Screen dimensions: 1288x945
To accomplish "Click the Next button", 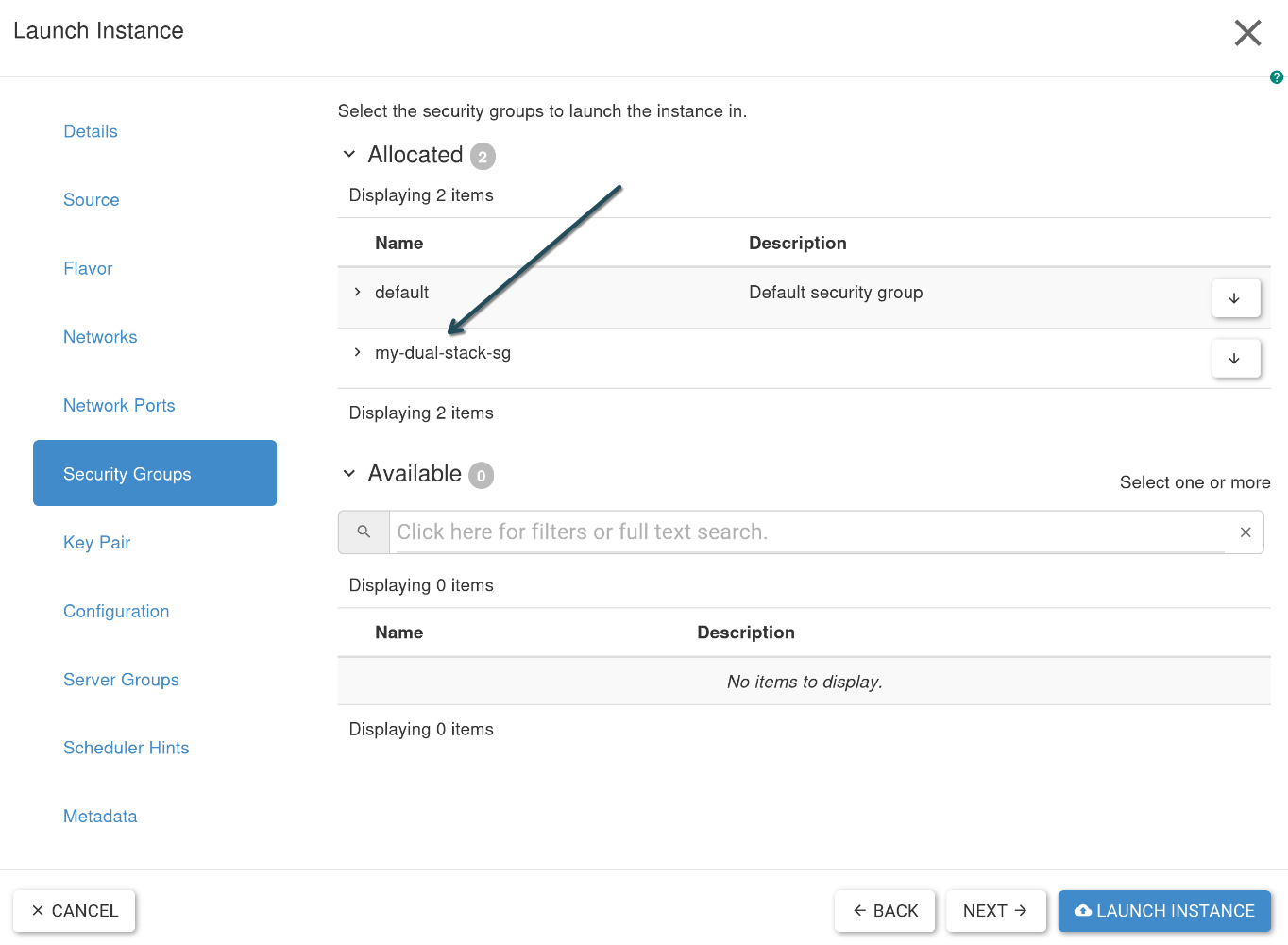I will point(996,911).
